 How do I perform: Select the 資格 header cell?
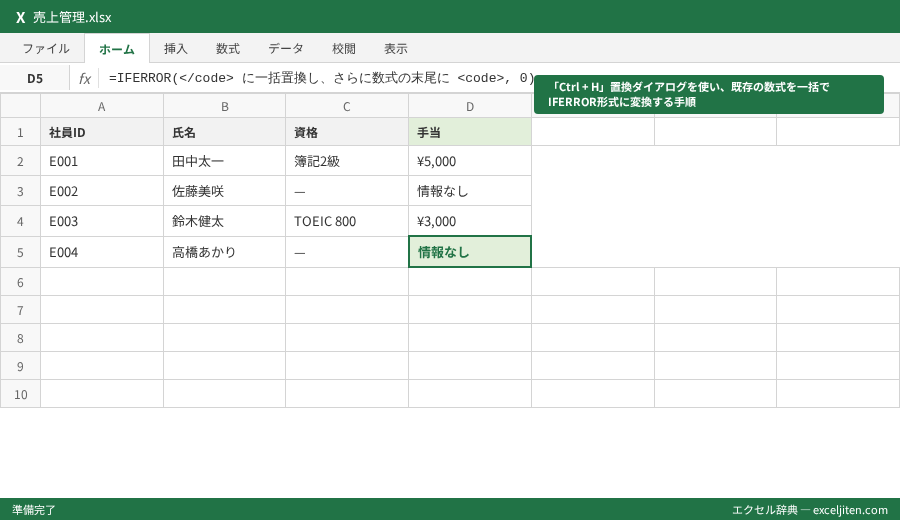pyautogui.click(x=347, y=132)
